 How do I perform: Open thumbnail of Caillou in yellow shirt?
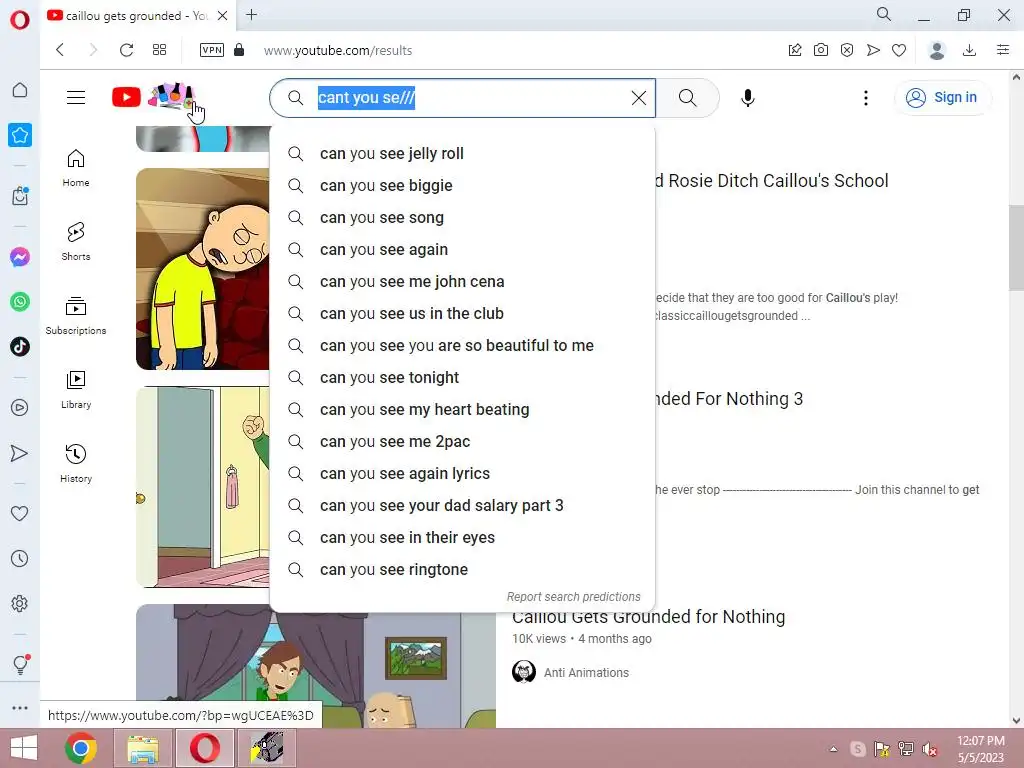202,269
